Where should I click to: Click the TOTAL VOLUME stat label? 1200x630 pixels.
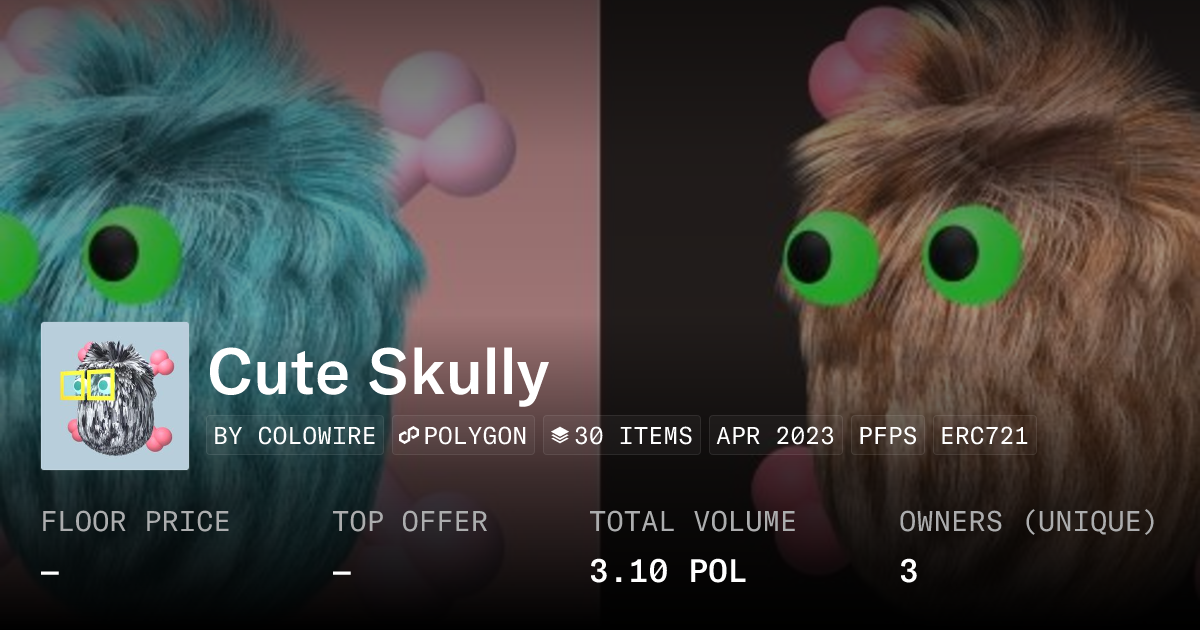pos(692,522)
